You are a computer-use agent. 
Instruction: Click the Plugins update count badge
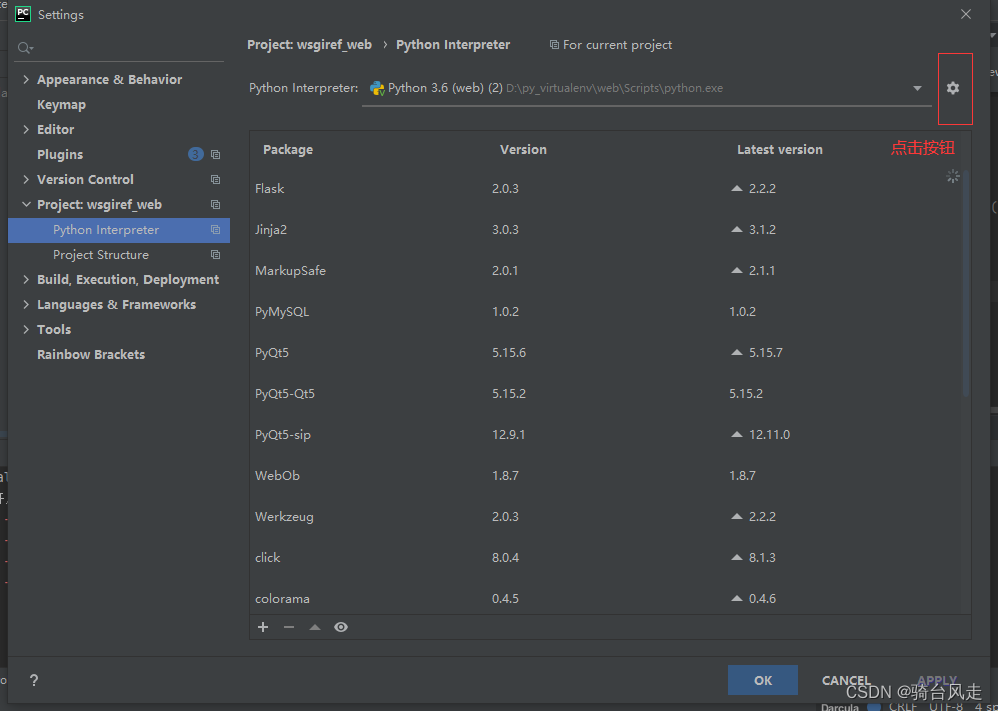coord(195,154)
